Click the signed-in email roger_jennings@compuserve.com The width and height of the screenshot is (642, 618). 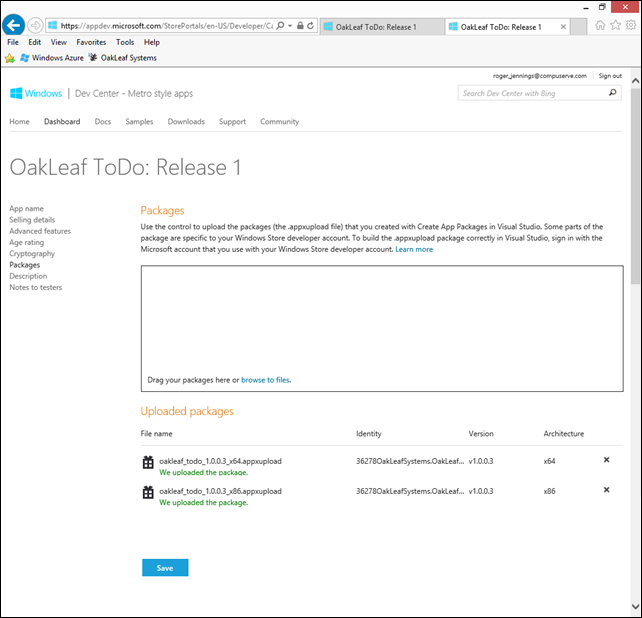coord(539,76)
